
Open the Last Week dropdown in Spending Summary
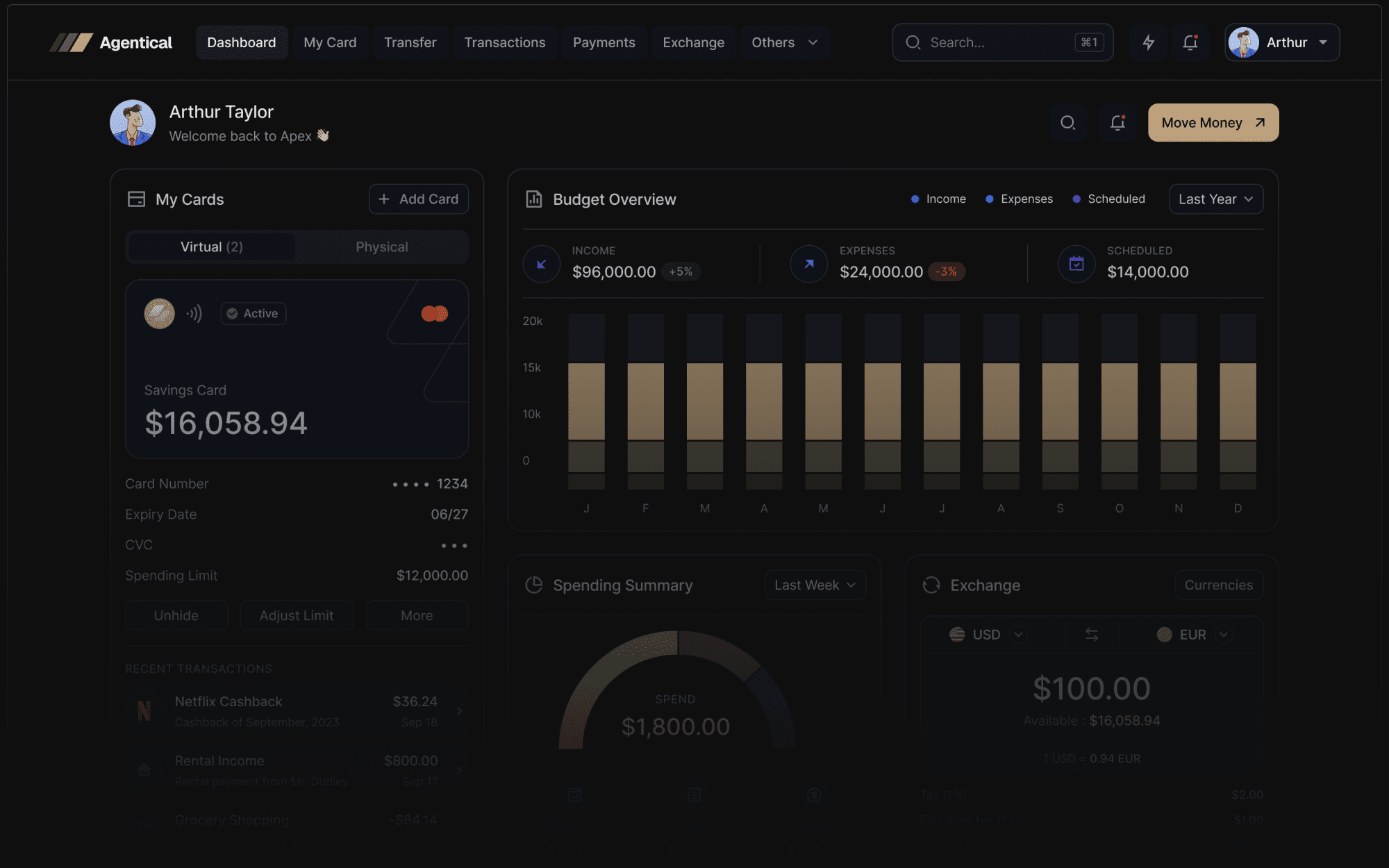(814, 585)
